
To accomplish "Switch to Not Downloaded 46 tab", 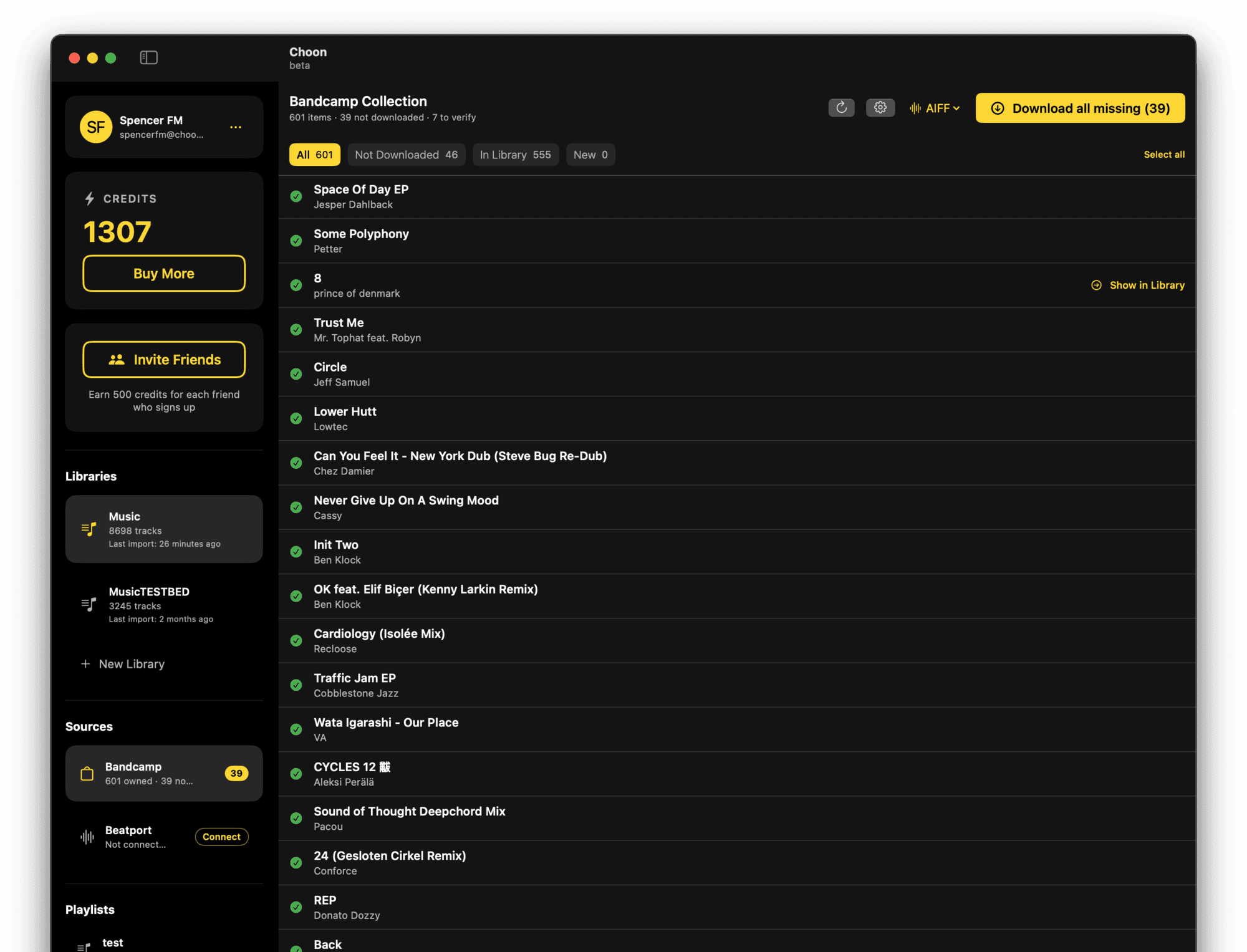I will (406, 155).
